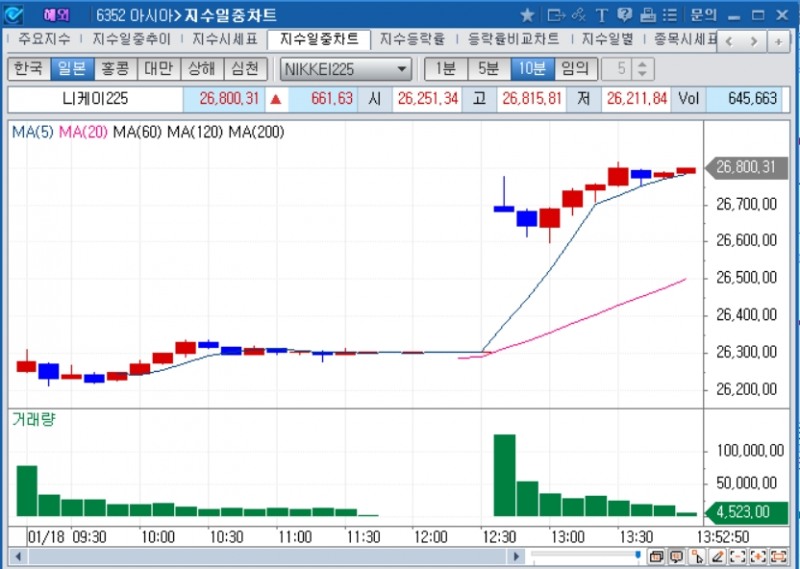This screenshot has height=569, width=800.
Task: Click the MA(60) legend label
Action: click(x=137, y=133)
